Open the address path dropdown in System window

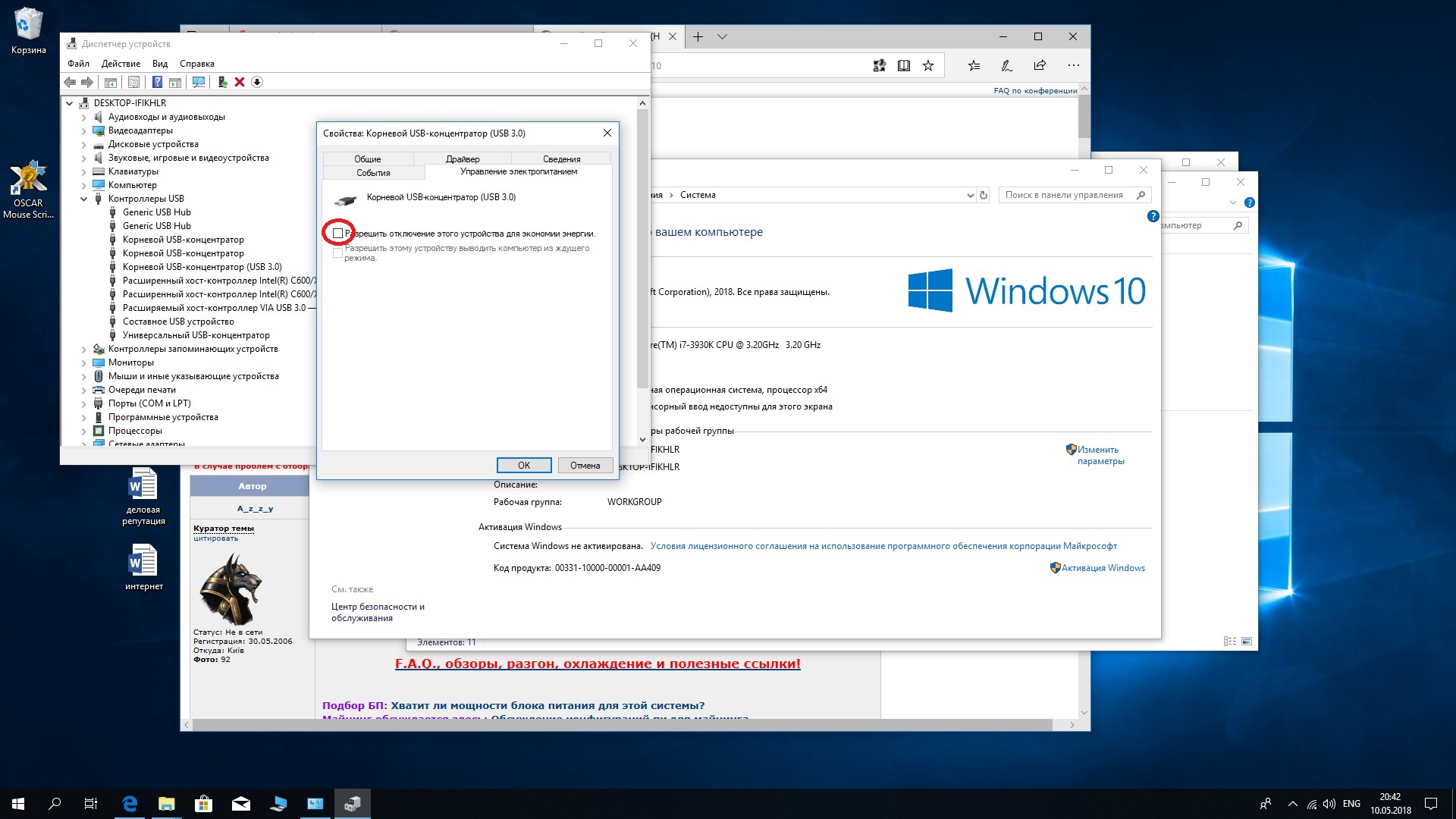[970, 196]
